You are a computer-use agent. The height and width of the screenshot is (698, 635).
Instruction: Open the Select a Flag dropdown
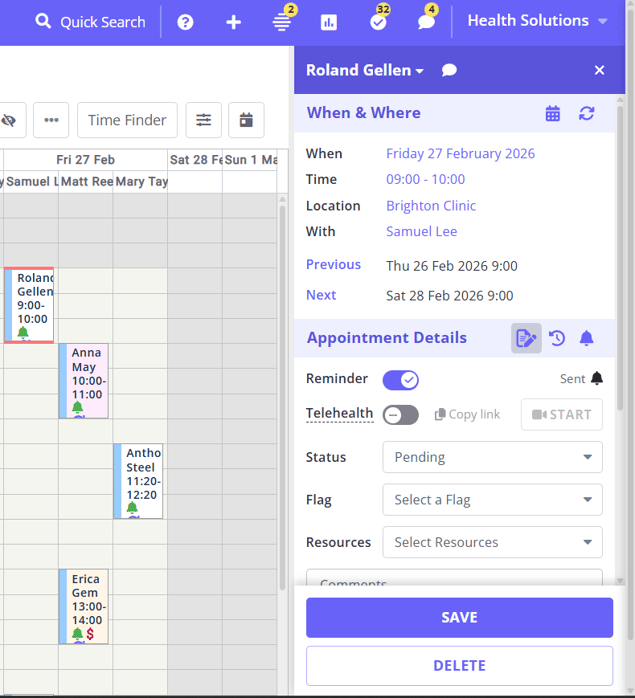492,500
